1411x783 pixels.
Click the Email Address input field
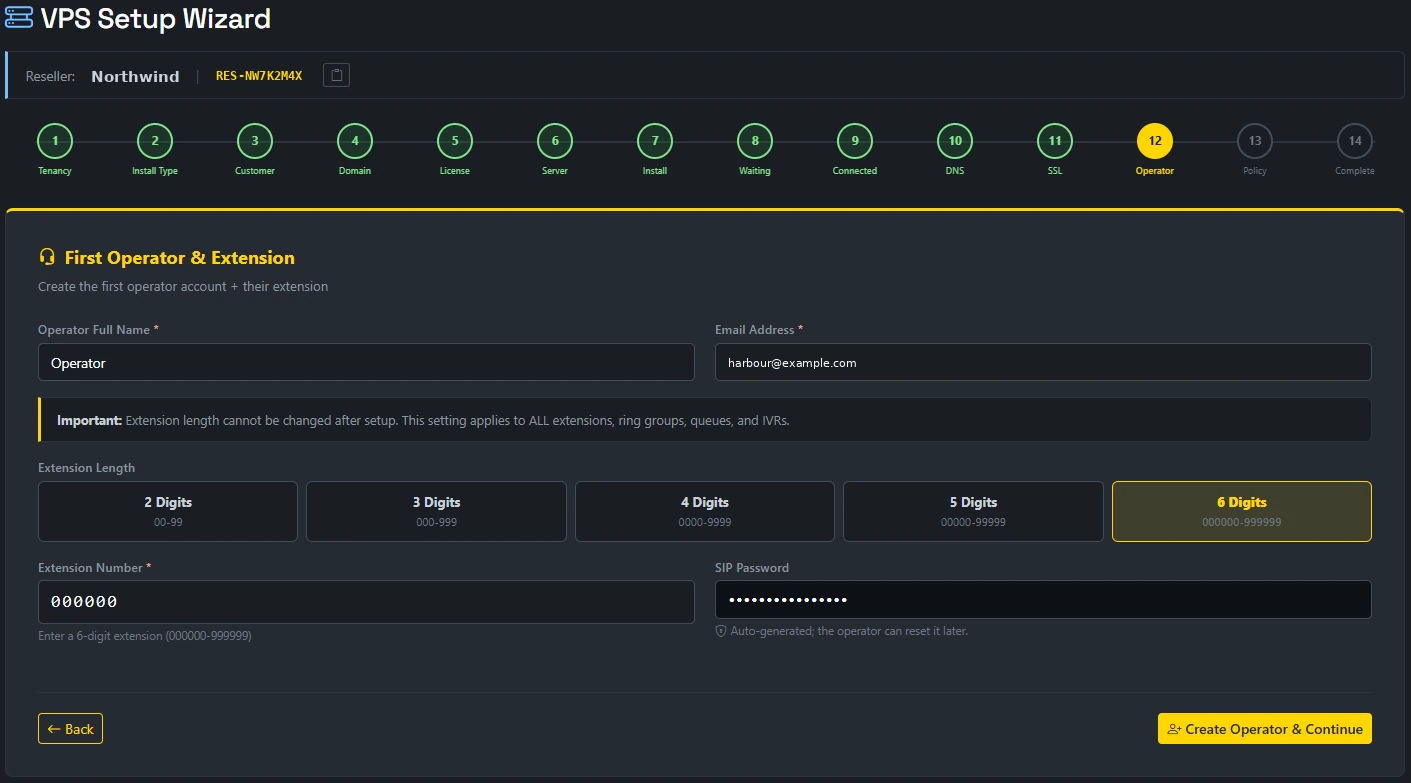point(1043,362)
